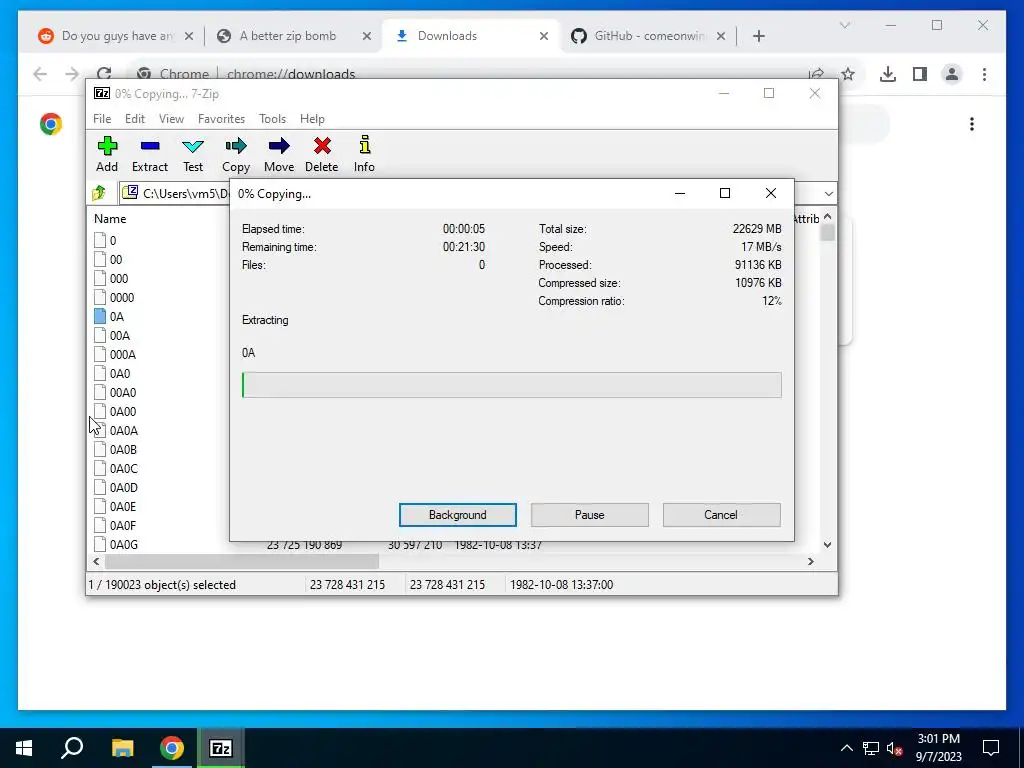This screenshot has width=1024, height=768.
Task: Send the copy operation to Background
Action: coord(458,515)
